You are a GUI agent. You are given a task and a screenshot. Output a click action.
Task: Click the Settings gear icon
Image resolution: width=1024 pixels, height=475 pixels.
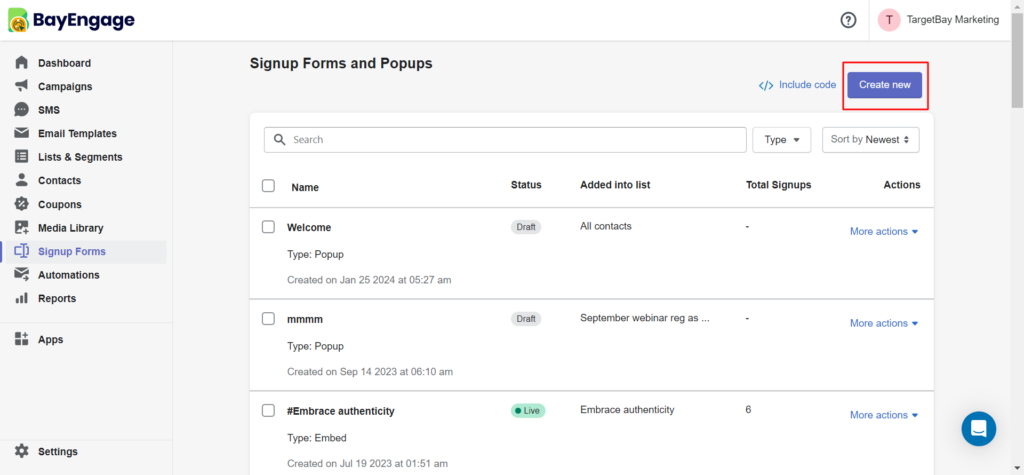pyautogui.click(x=22, y=451)
